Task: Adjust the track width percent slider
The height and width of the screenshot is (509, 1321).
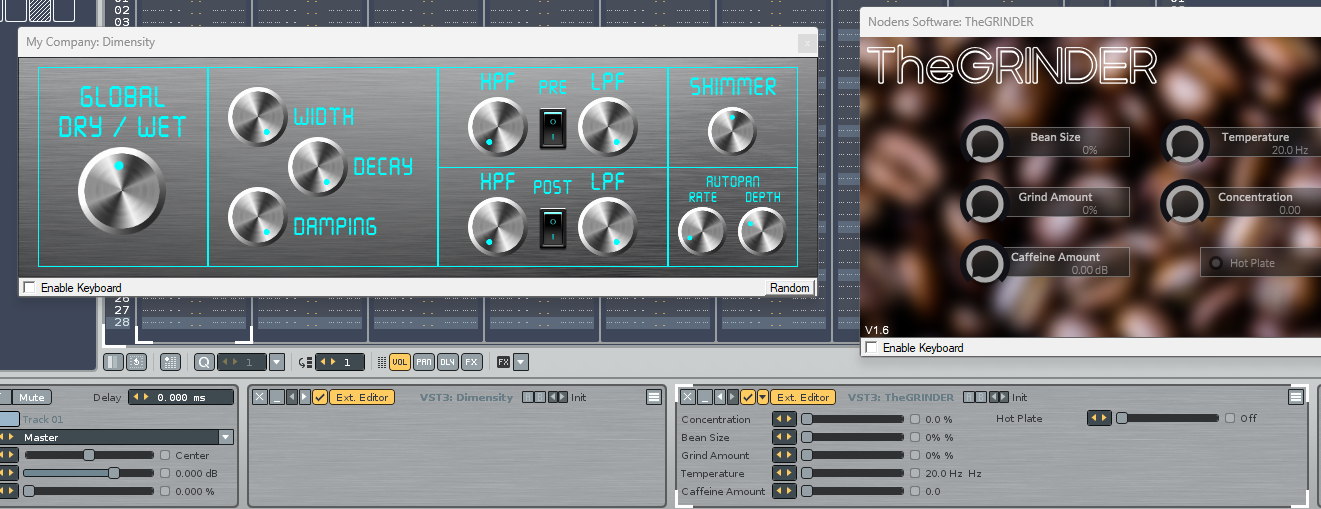Action: [x=89, y=491]
